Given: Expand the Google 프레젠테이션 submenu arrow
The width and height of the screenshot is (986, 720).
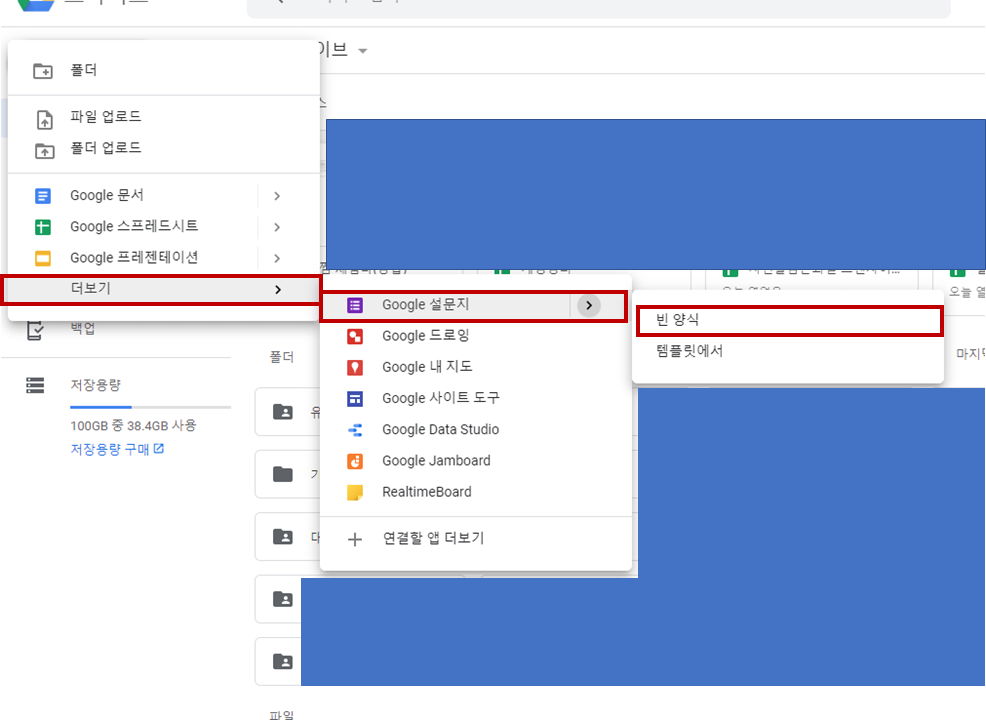Looking at the screenshot, I should coord(277,258).
